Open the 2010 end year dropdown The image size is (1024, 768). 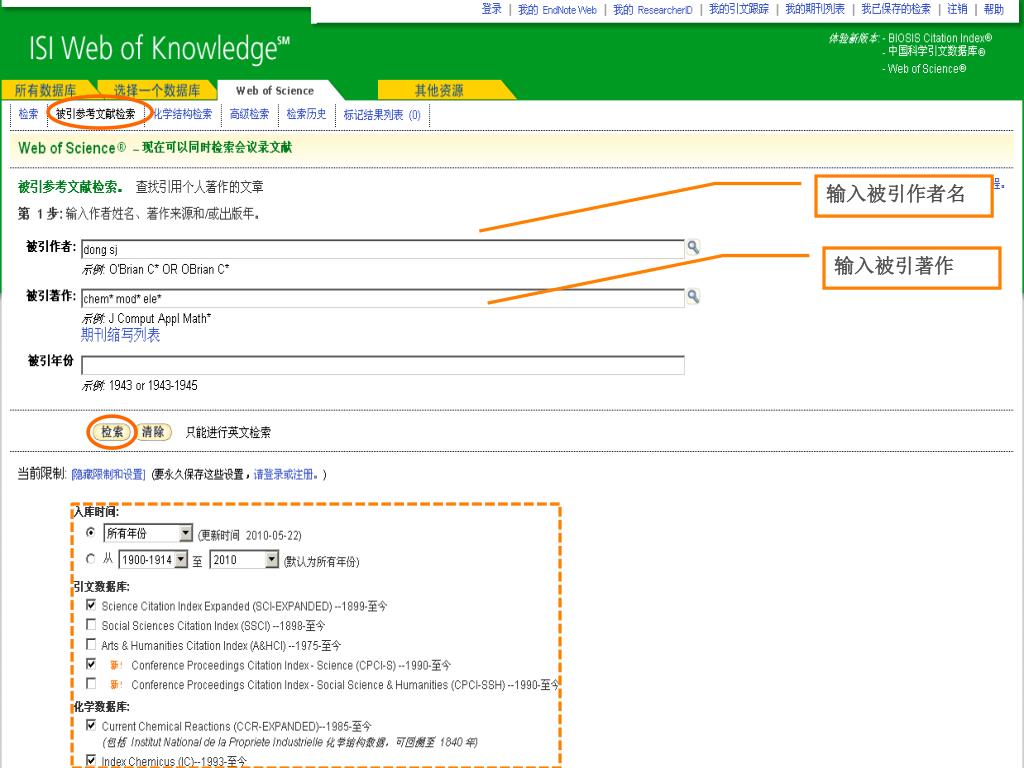tap(245, 560)
